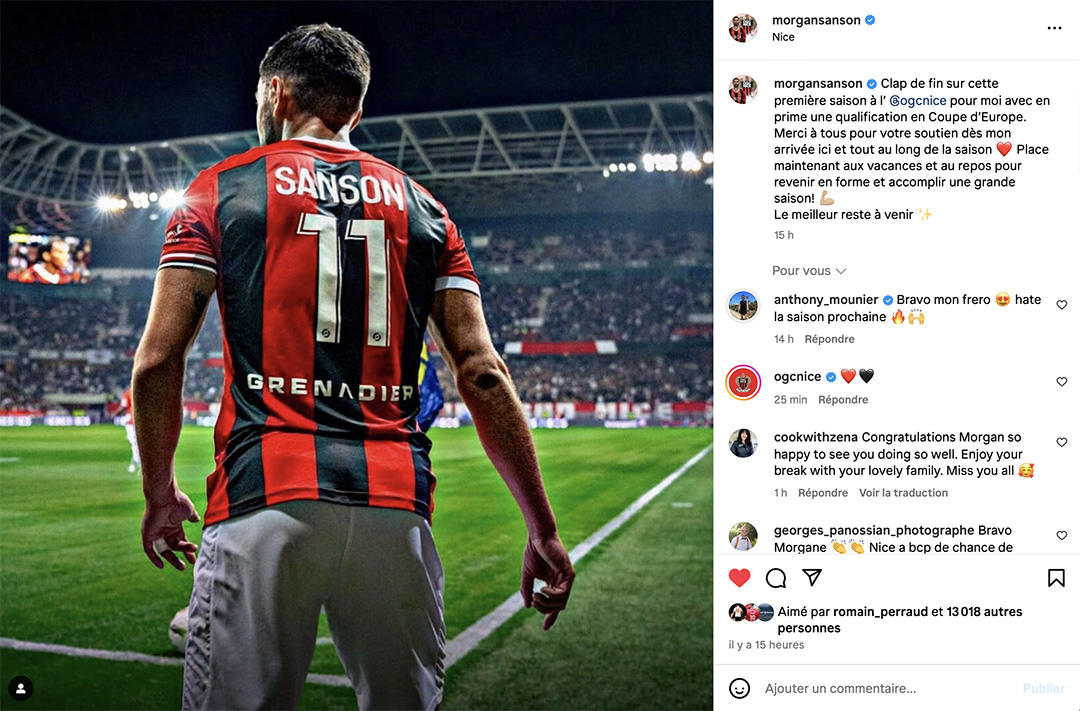Save the post with the bookmark icon
1080x711 pixels.
[x=1056, y=577]
